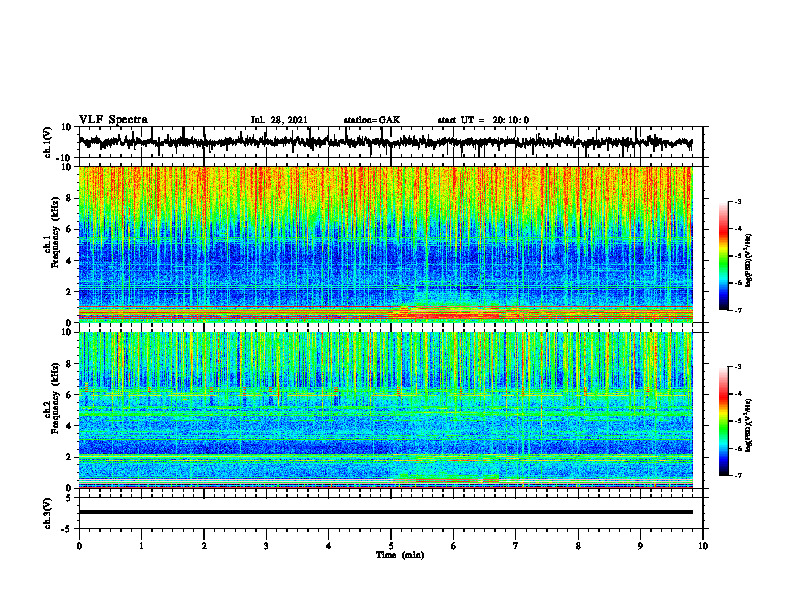Click the red low-frequency burst in ch.1 spectrogram

click(447, 314)
